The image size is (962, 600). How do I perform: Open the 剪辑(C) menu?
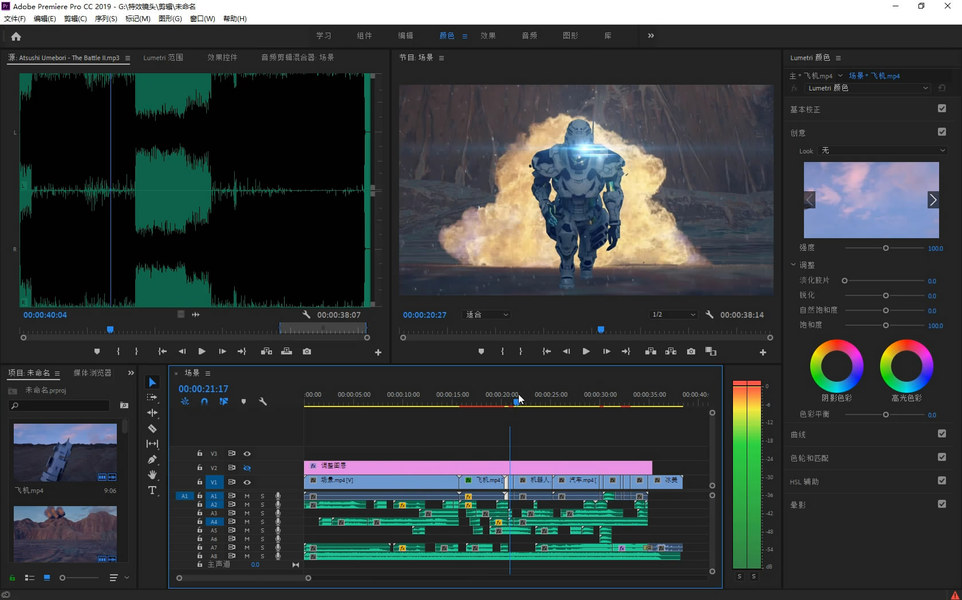tap(75, 19)
